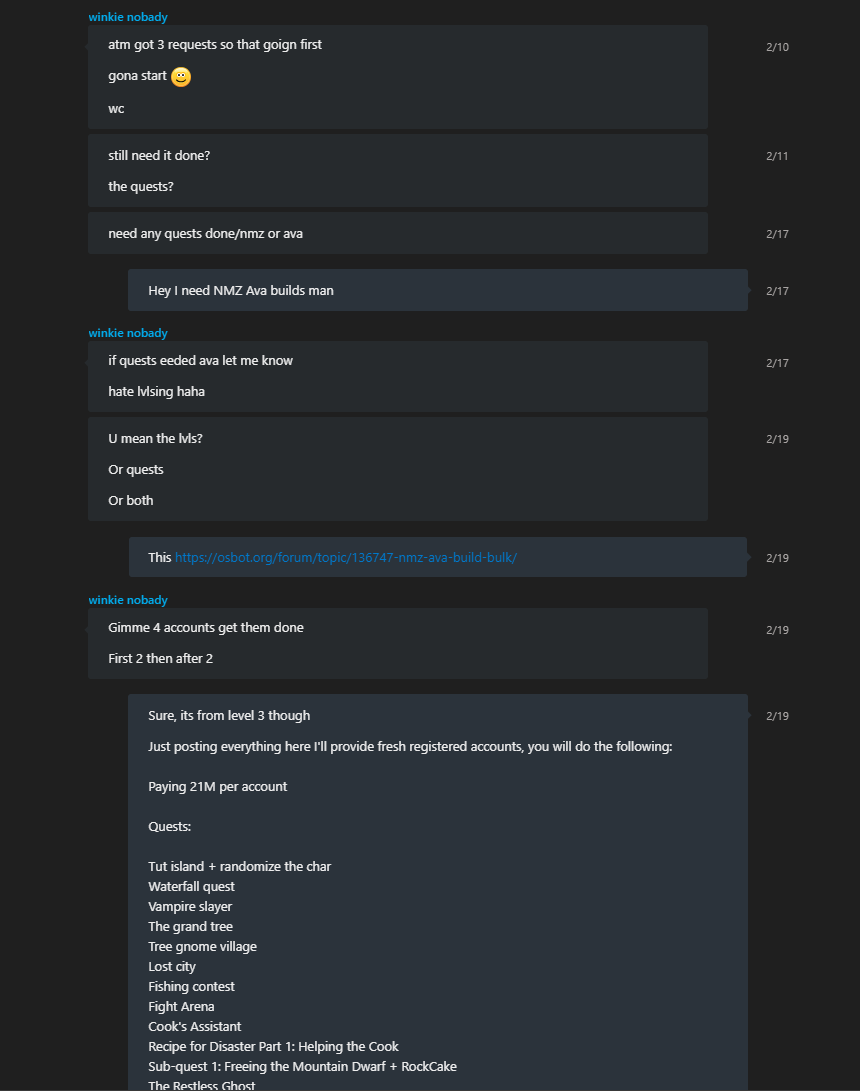Click the smiley emoji after "gona start"
Image resolution: width=860 pixels, height=1091 pixels.
click(181, 77)
